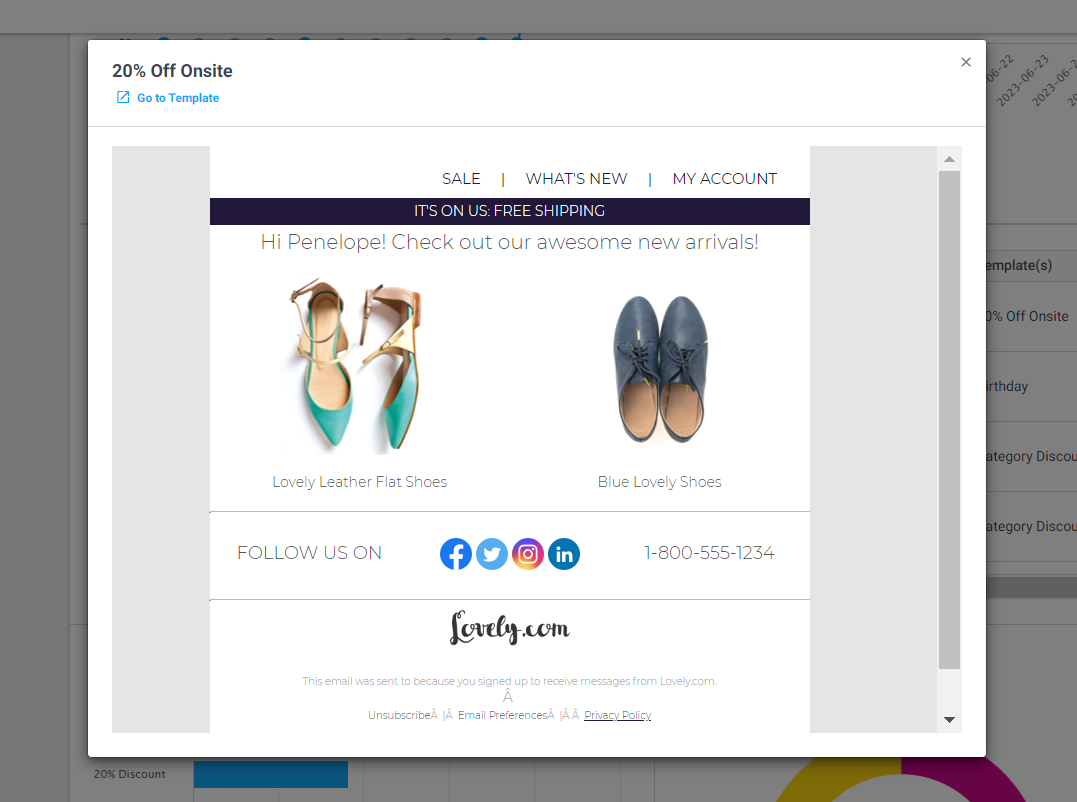Click the preview scrollbar up arrow
This screenshot has width=1077, height=802.
click(x=949, y=159)
